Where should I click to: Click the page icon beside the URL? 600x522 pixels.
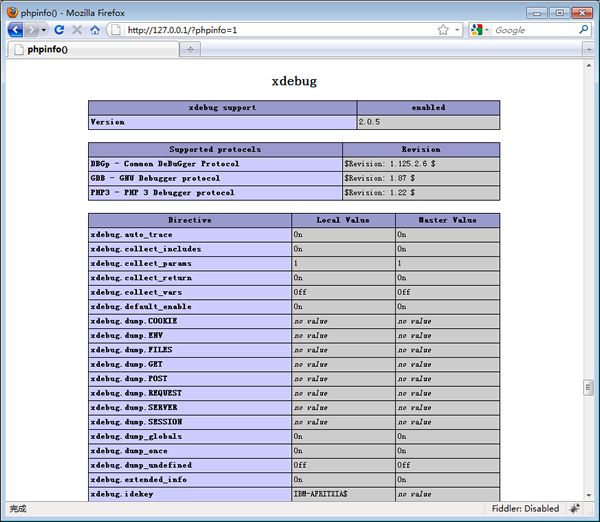point(116,30)
